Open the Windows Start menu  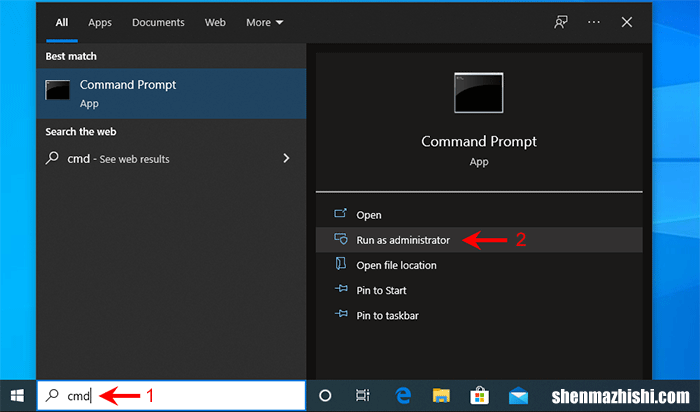[17, 395]
